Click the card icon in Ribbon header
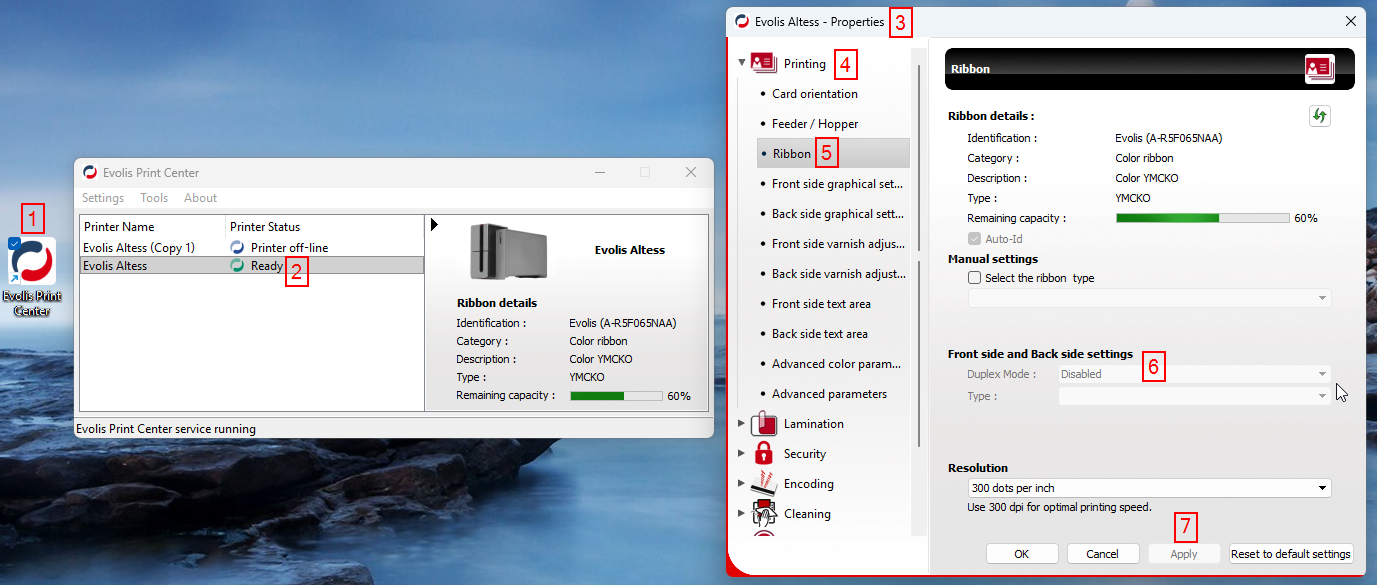The height and width of the screenshot is (585, 1377). click(x=1320, y=69)
